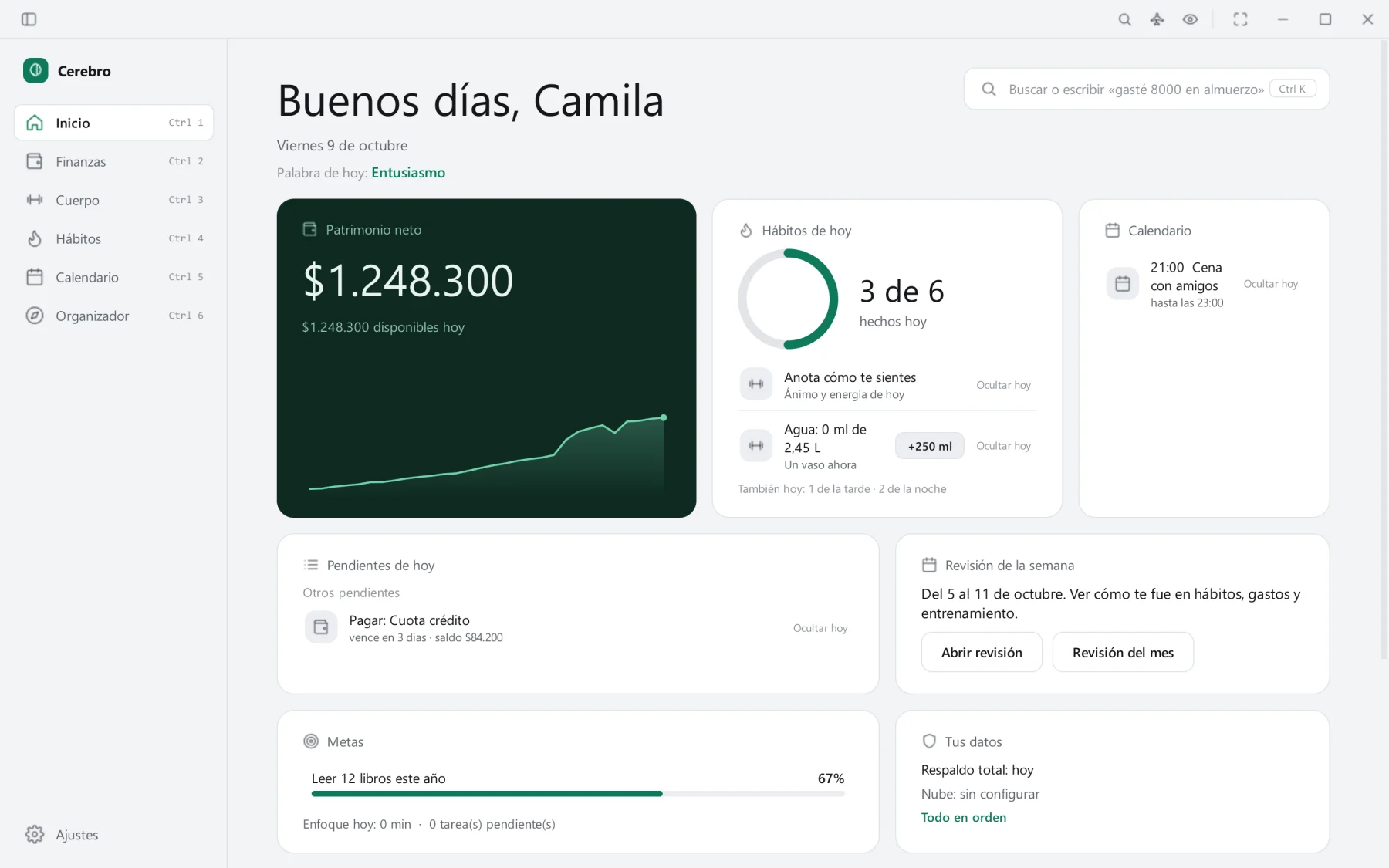Click the flame icon by Hábitos de hoy
The height and width of the screenshot is (868, 1389).
point(746,231)
